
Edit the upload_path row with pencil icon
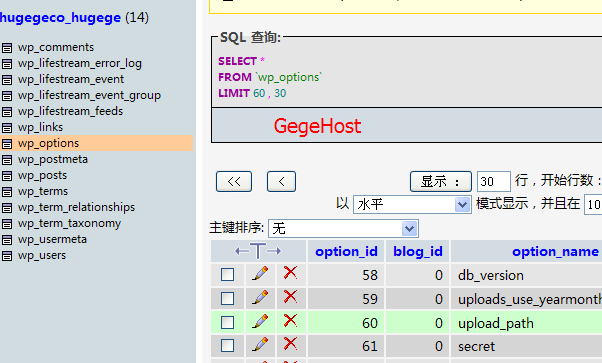coord(260,321)
